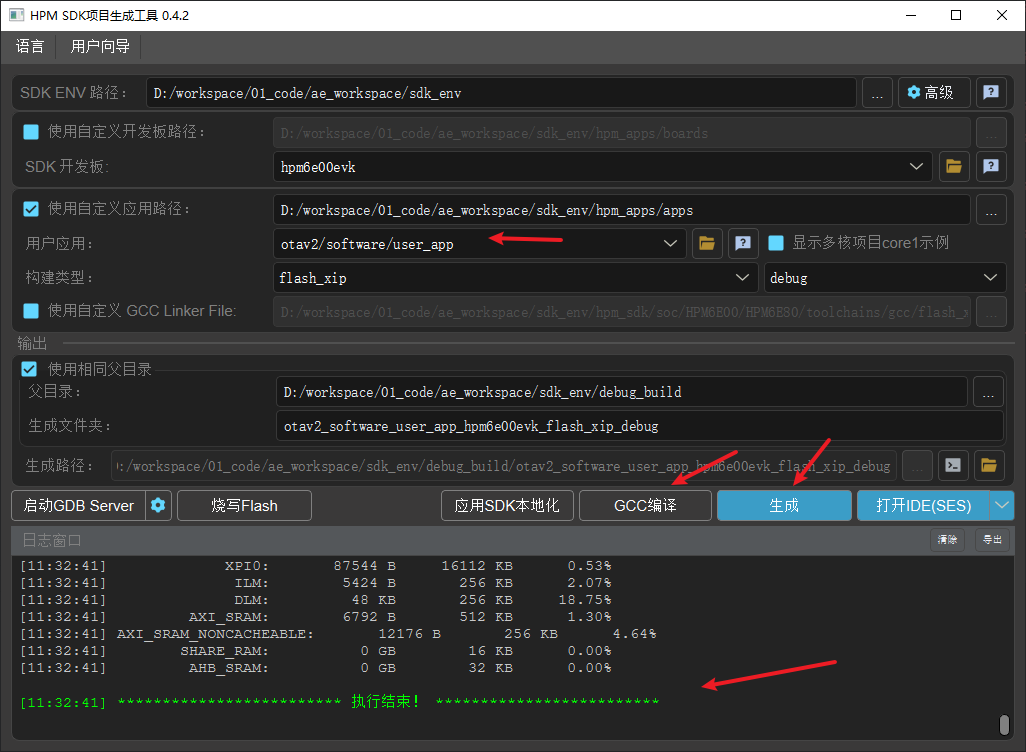The height and width of the screenshot is (752, 1026).
Task: Toggle 显示多核项目core1示例 checkbox
Action: (776, 243)
